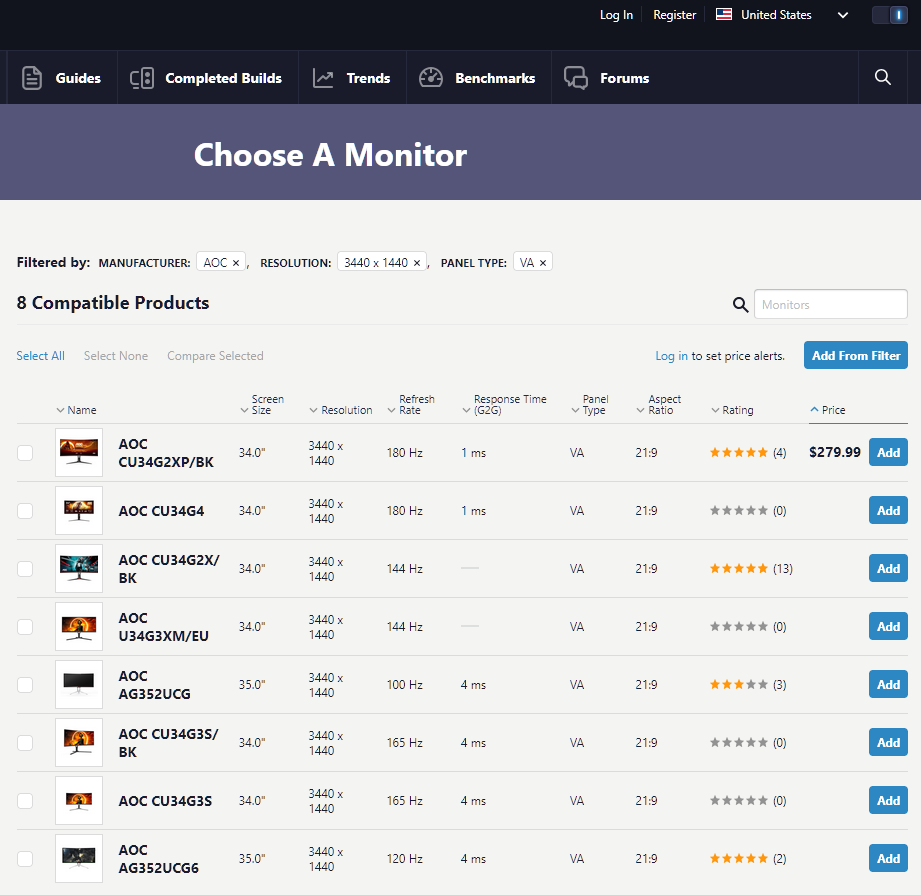This screenshot has width=921, height=895.
Task: Toggle dark mode switch
Action: click(889, 15)
